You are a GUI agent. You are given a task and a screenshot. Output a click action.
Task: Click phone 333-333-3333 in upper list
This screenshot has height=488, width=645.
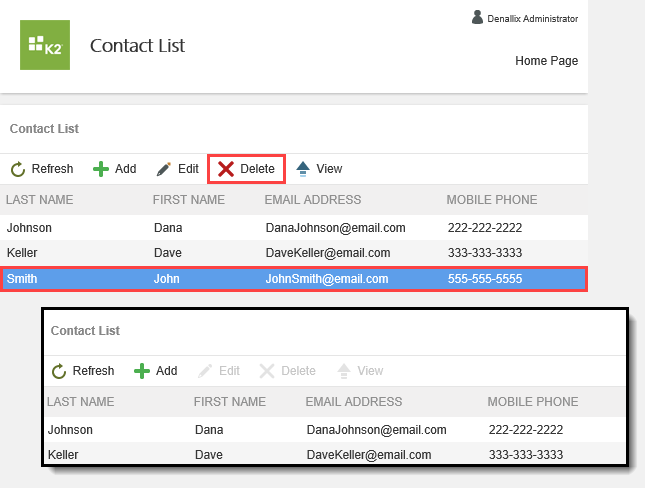tap(485, 253)
